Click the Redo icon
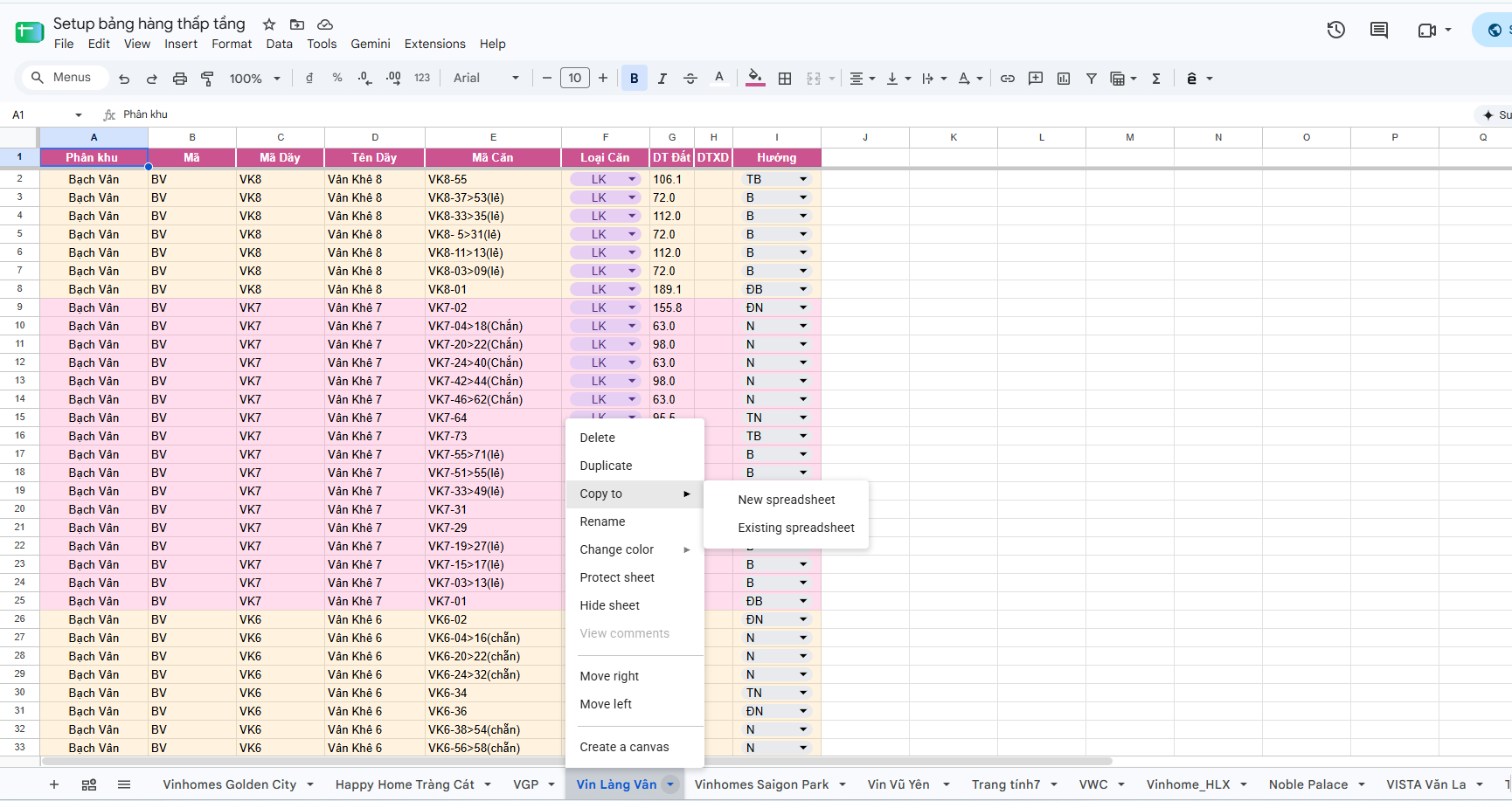Image resolution: width=1512 pixels, height=801 pixels. click(x=152, y=79)
